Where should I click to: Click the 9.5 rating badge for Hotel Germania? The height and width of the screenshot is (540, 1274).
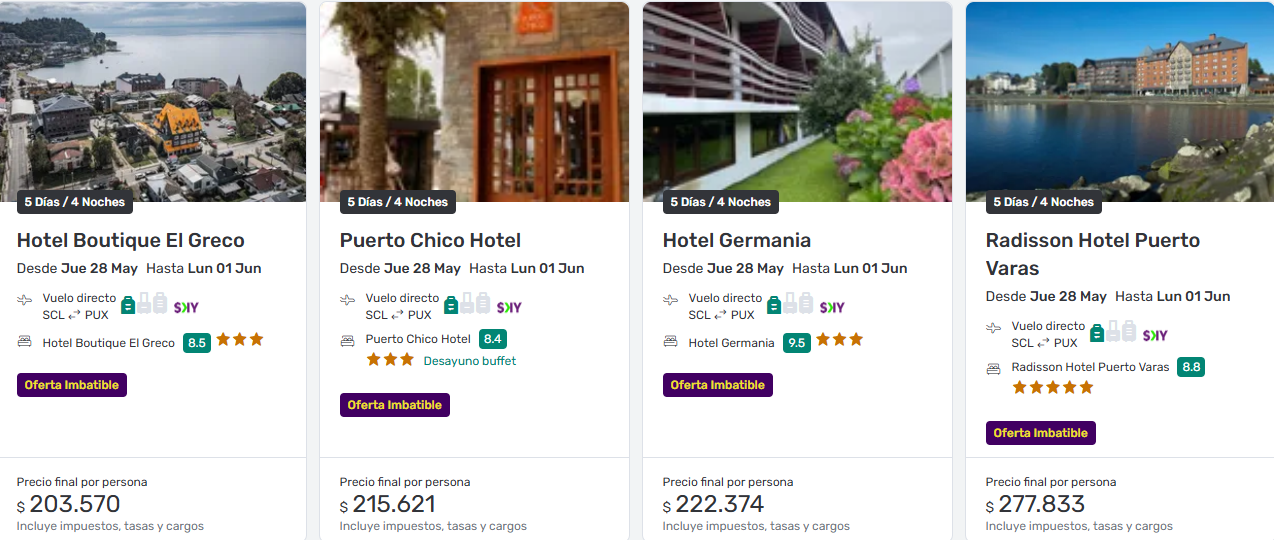coord(796,343)
